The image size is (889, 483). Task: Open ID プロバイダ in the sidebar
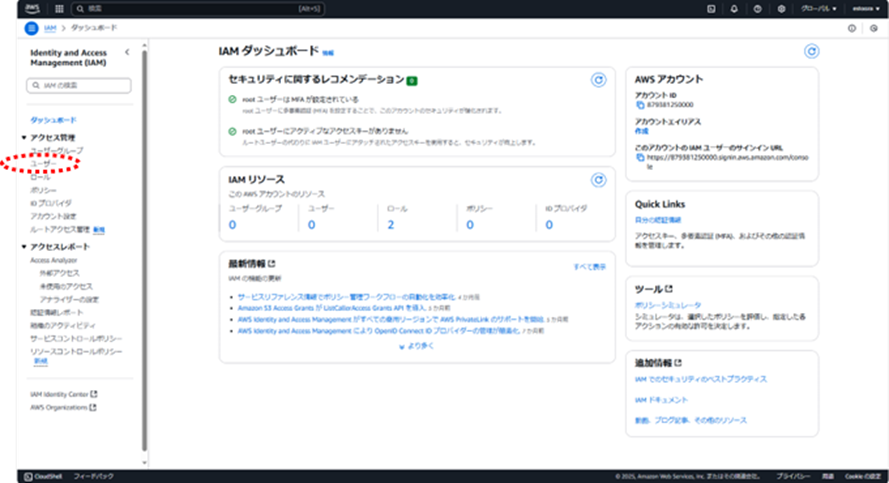pos(50,203)
